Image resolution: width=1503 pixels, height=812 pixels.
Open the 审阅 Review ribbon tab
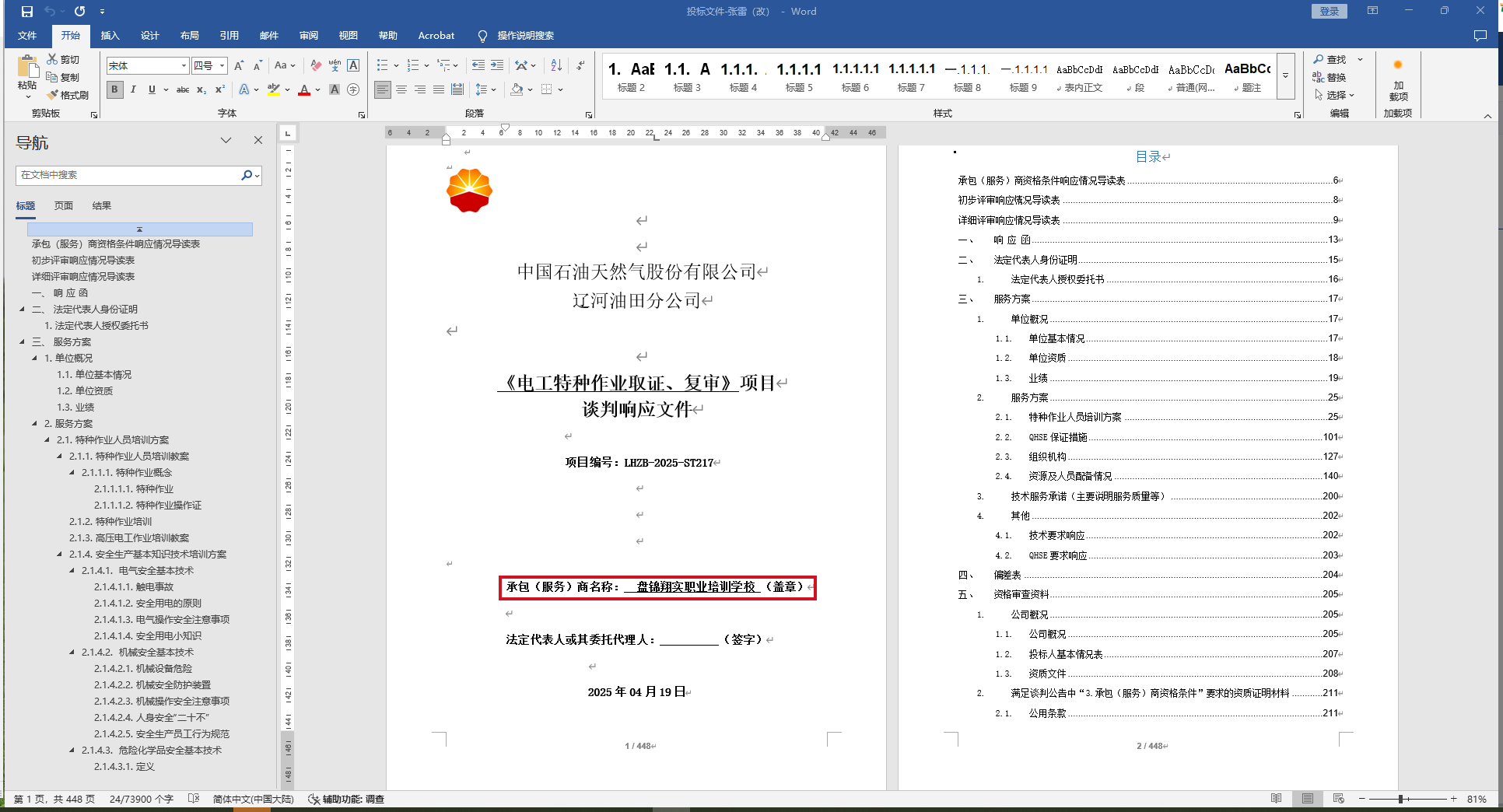coord(309,36)
